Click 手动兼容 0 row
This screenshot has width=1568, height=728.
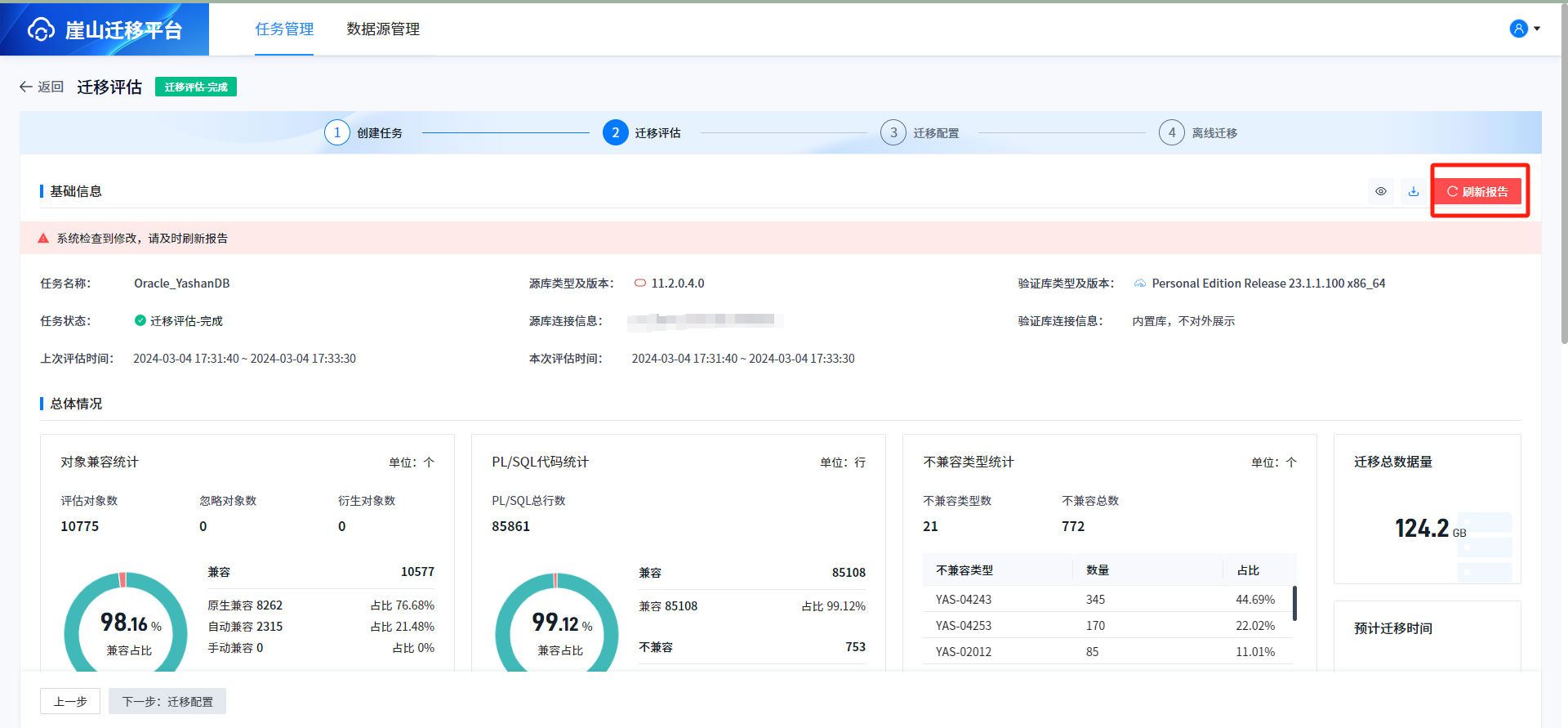[x=321, y=648]
